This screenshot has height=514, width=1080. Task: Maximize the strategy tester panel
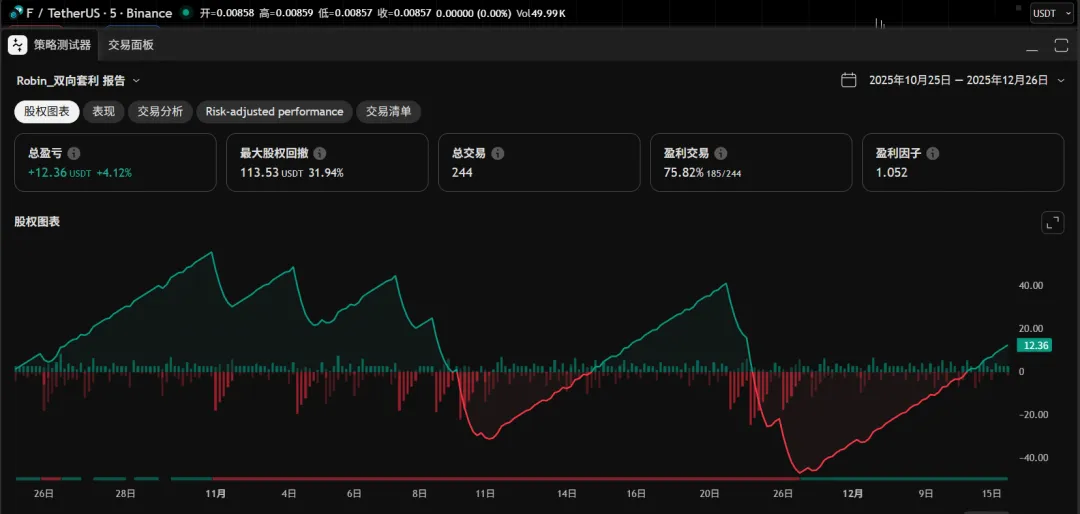(x=1061, y=45)
